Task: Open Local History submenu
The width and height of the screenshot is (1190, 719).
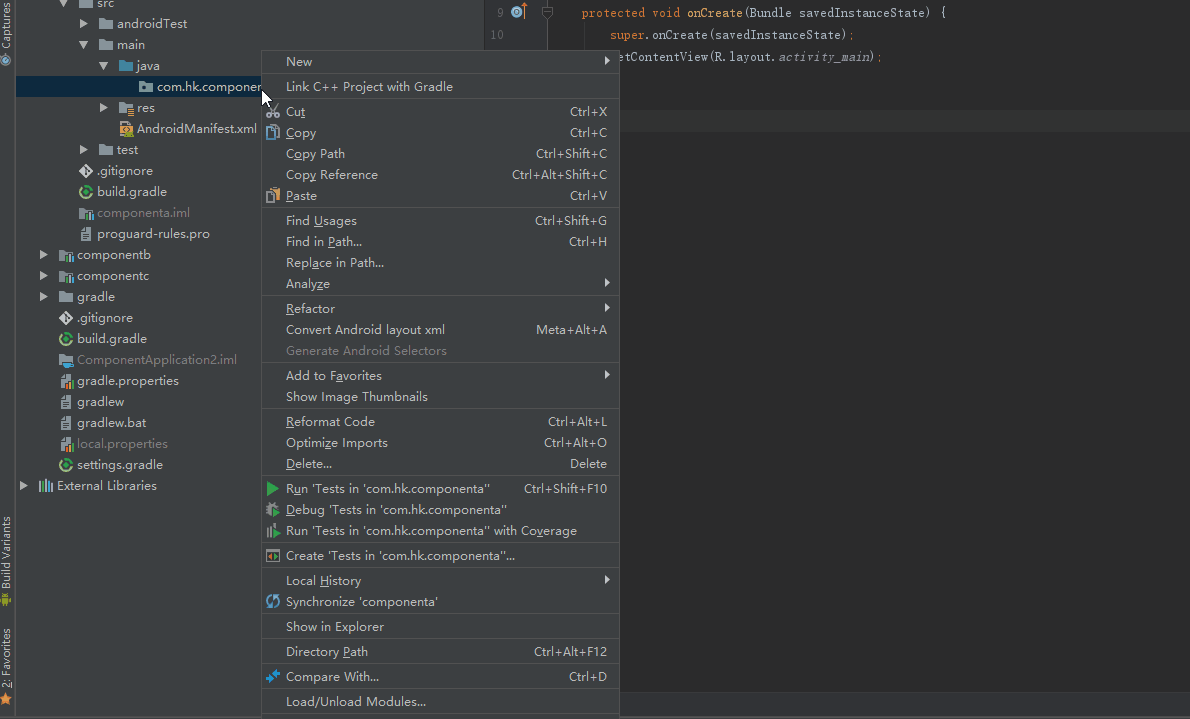Action: pyautogui.click(x=440, y=581)
